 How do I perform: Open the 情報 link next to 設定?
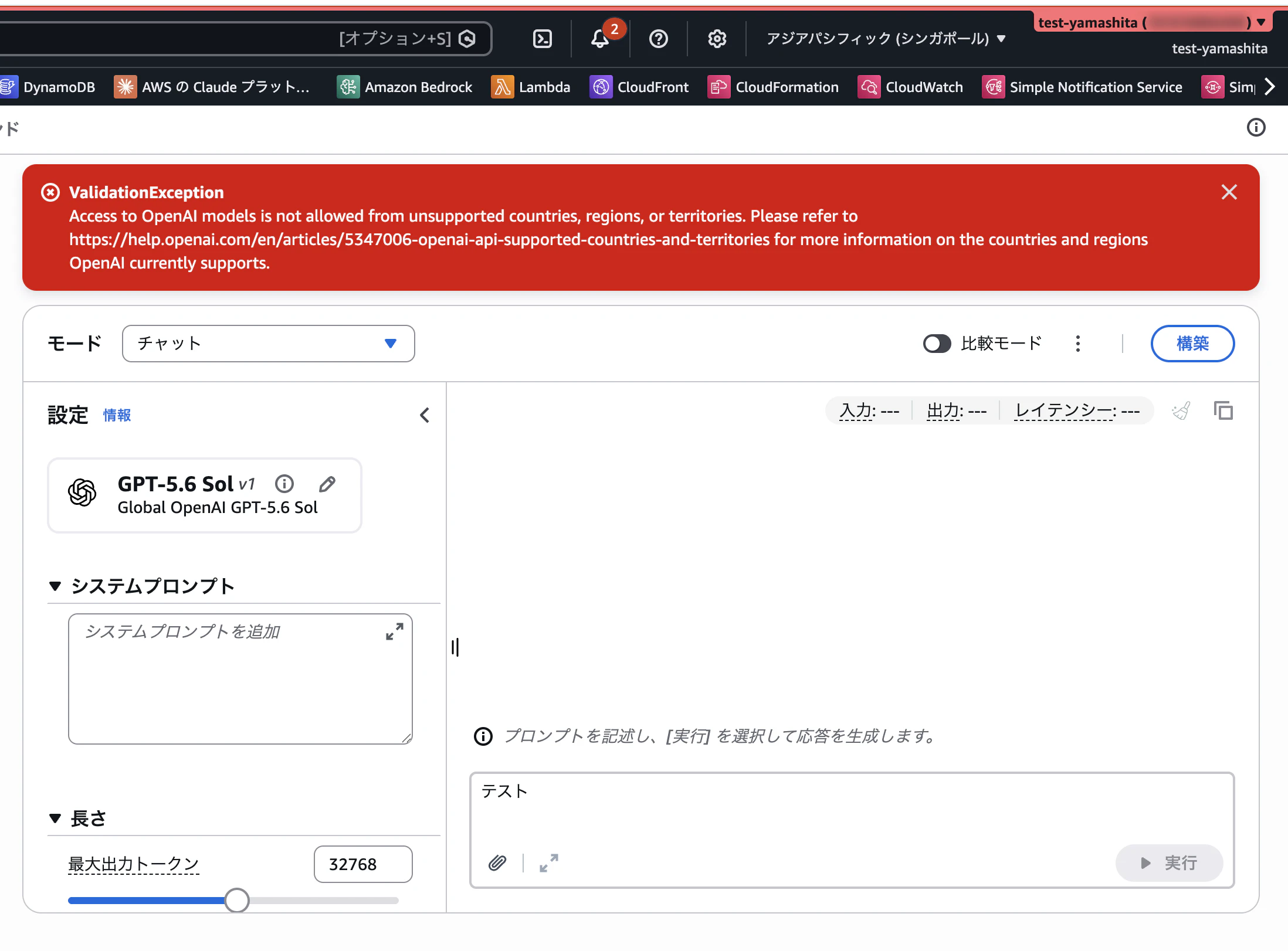117,415
